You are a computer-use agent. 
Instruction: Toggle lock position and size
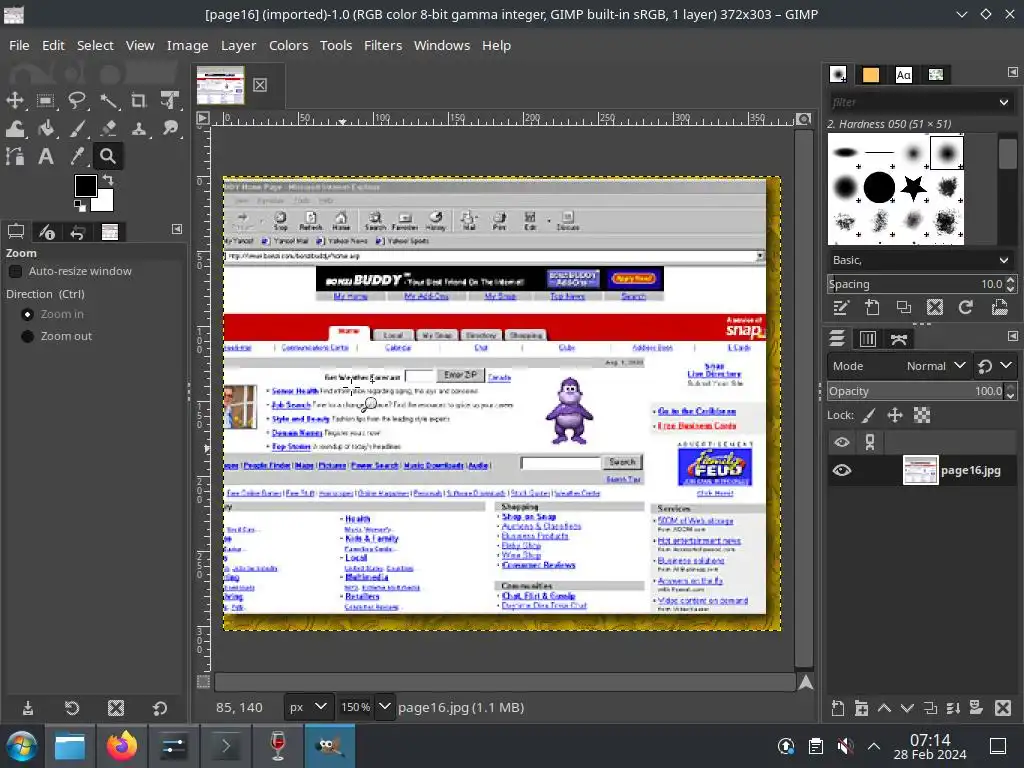tap(895, 415)
